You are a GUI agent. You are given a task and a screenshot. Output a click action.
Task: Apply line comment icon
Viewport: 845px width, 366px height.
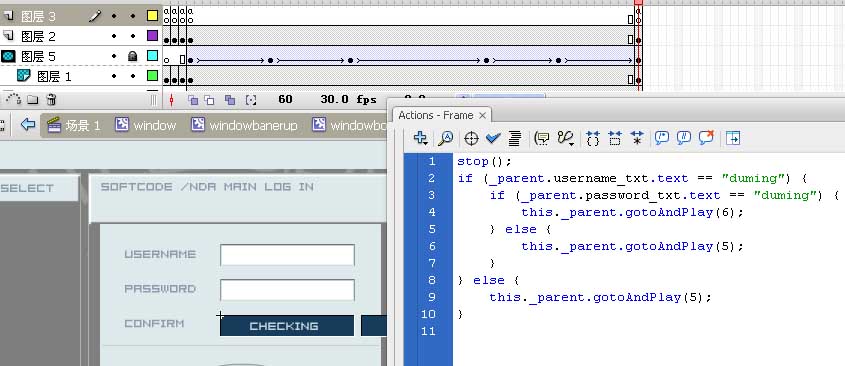684,138
